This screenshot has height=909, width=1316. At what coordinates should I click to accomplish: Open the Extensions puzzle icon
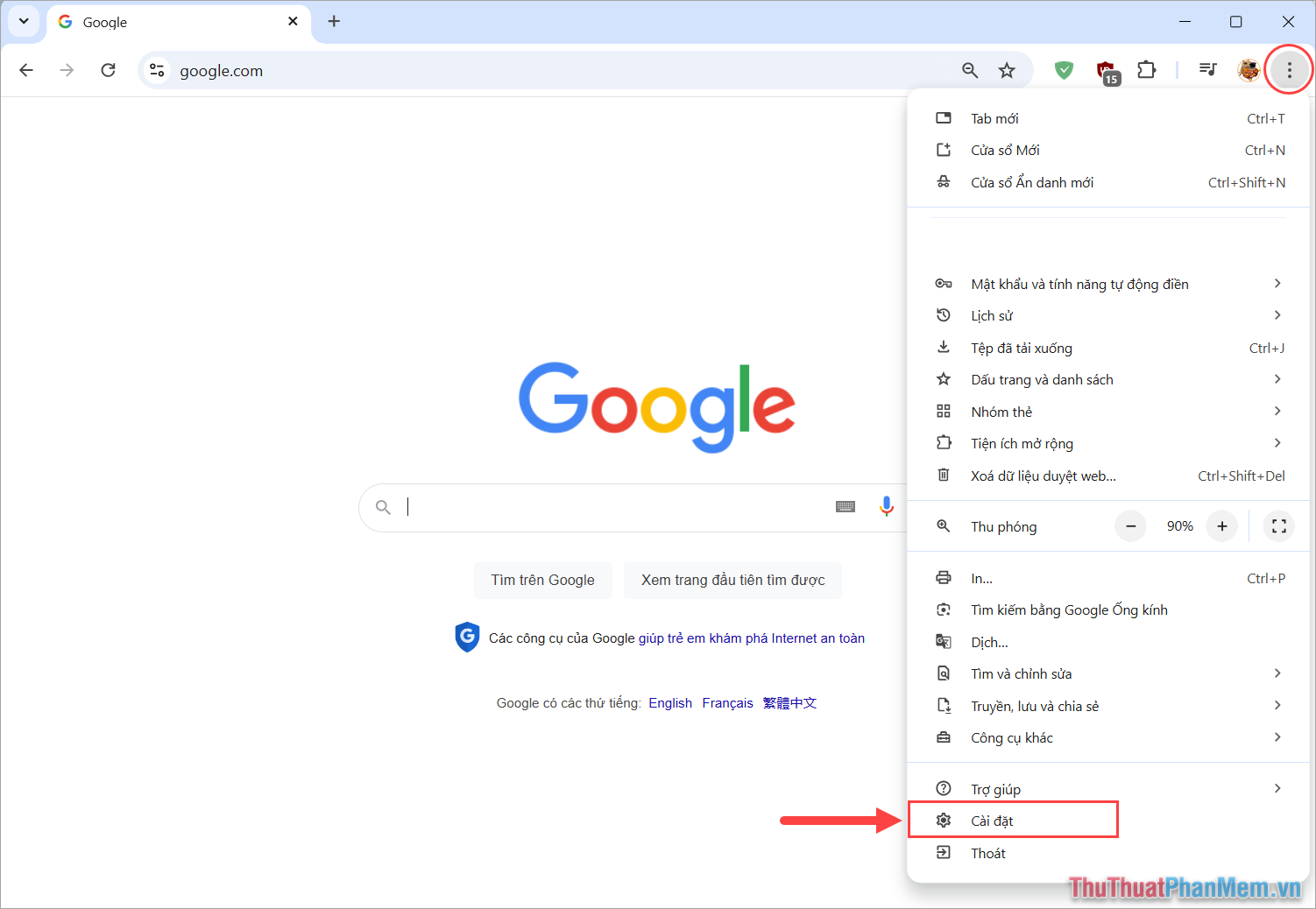point(1146,70)
